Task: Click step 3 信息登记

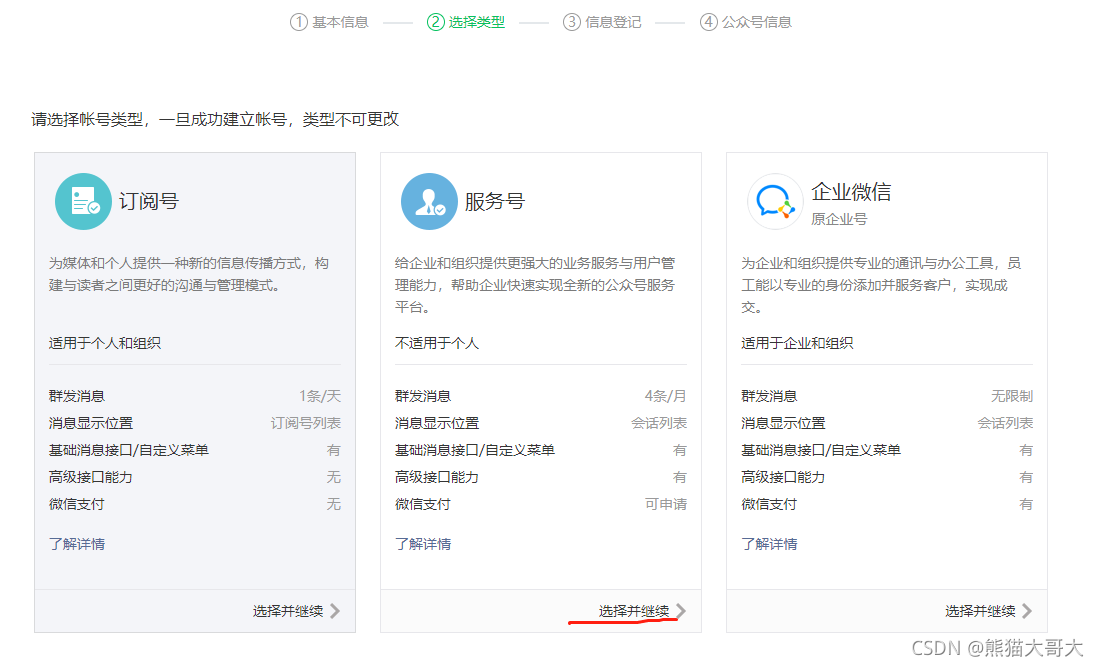Action: [602, 22]
